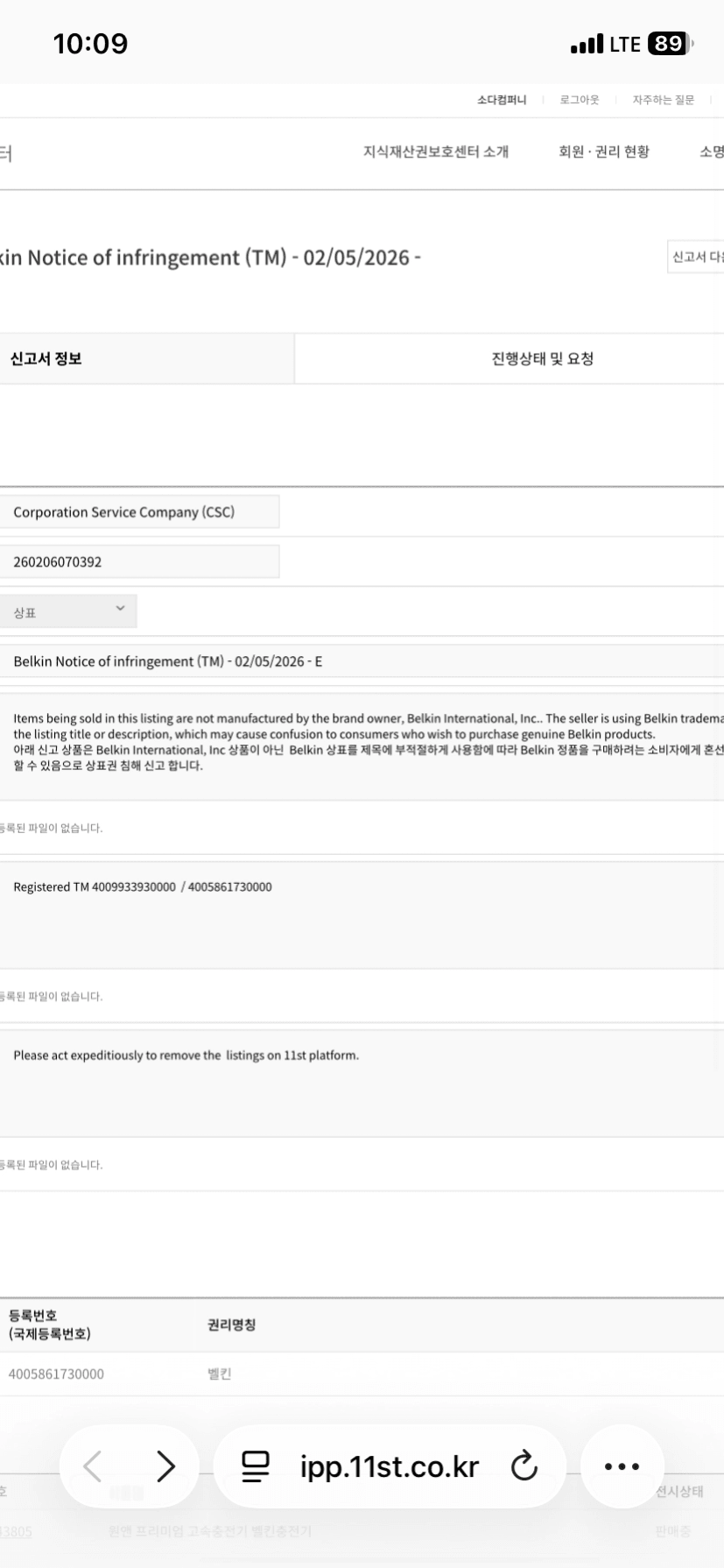The width and height of the screenshot is (724, 1568).
Task: Switch to 신고서 정보 tab
Action: pos(147,358)
